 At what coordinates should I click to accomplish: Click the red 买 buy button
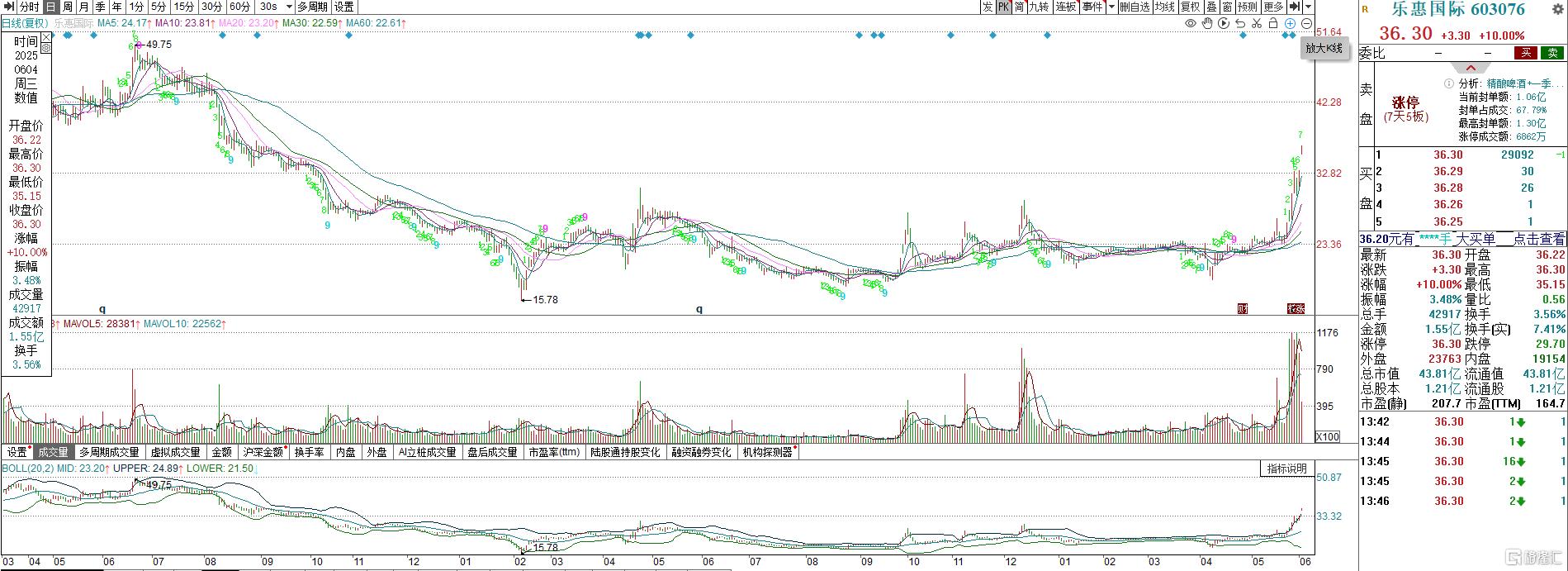[x=1525, y=53]
